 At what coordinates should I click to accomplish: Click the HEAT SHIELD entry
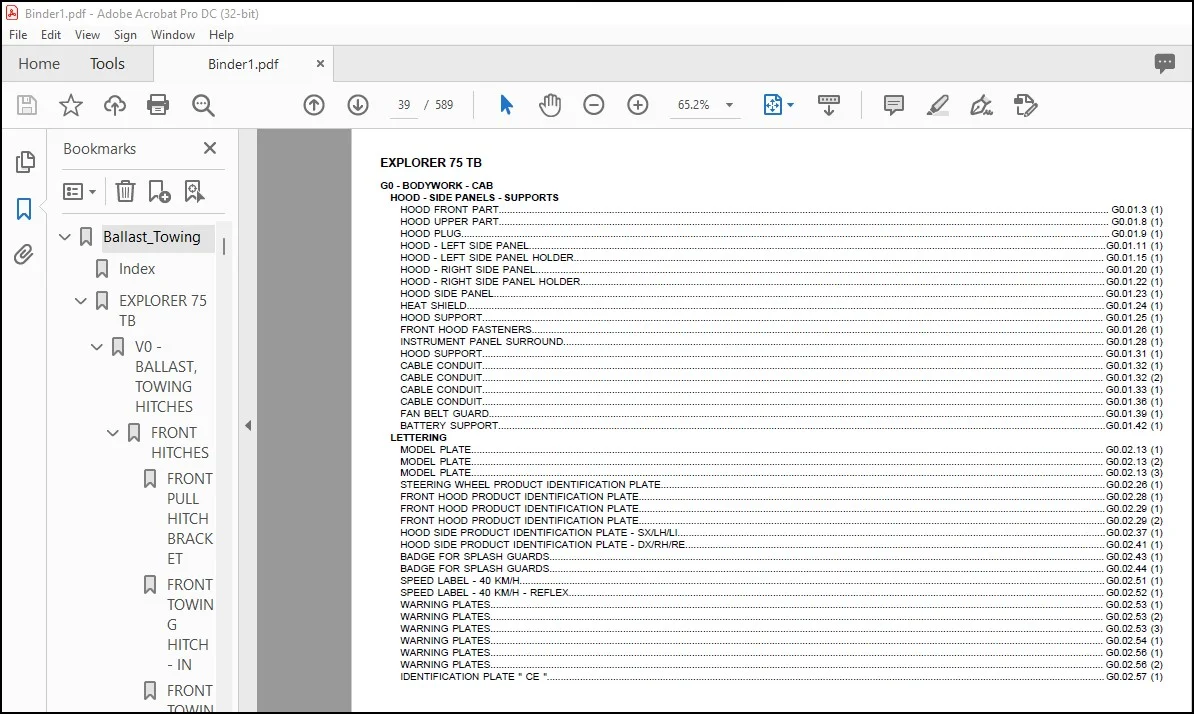[x=781, y=305]
